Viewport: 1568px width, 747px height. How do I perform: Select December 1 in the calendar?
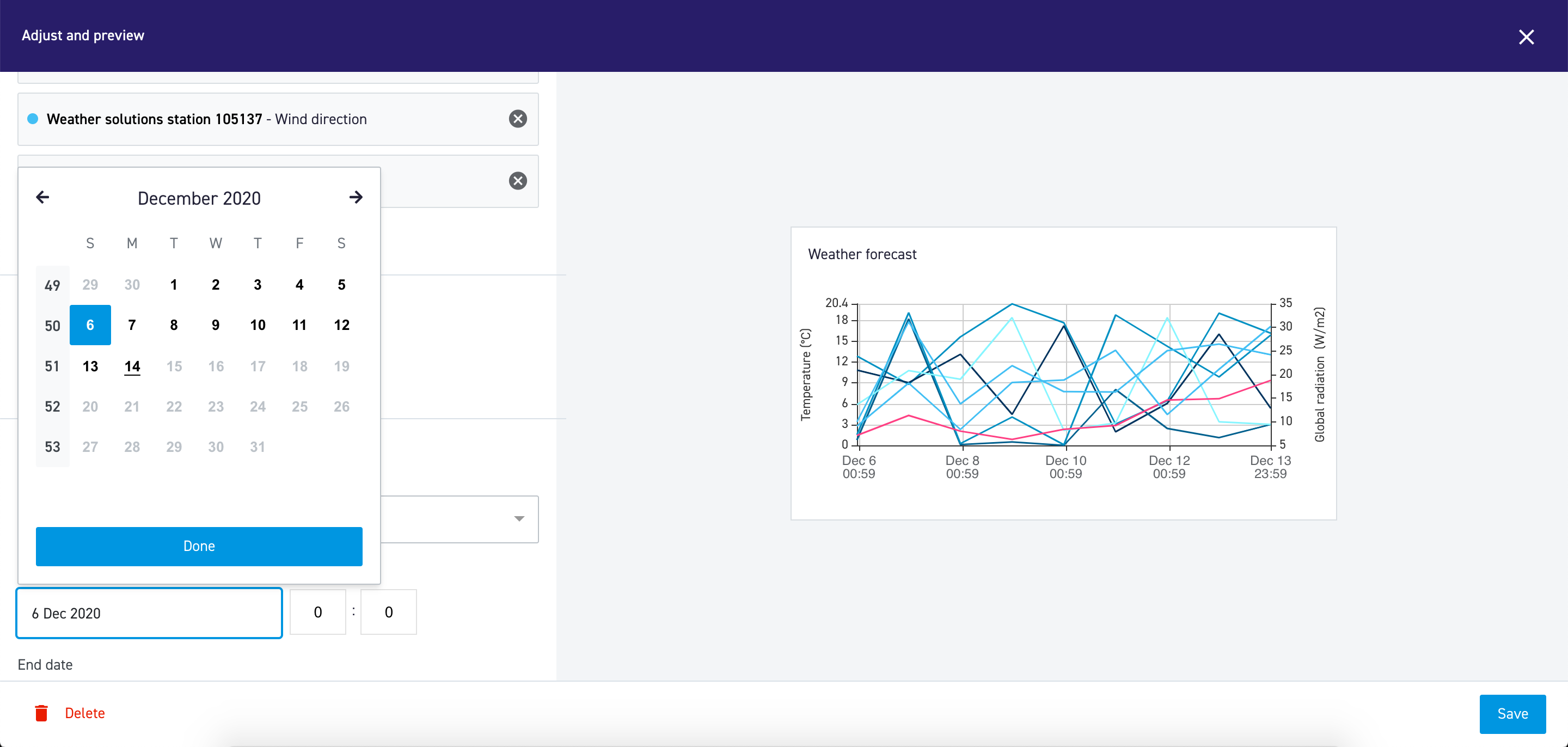coord(174,285)
